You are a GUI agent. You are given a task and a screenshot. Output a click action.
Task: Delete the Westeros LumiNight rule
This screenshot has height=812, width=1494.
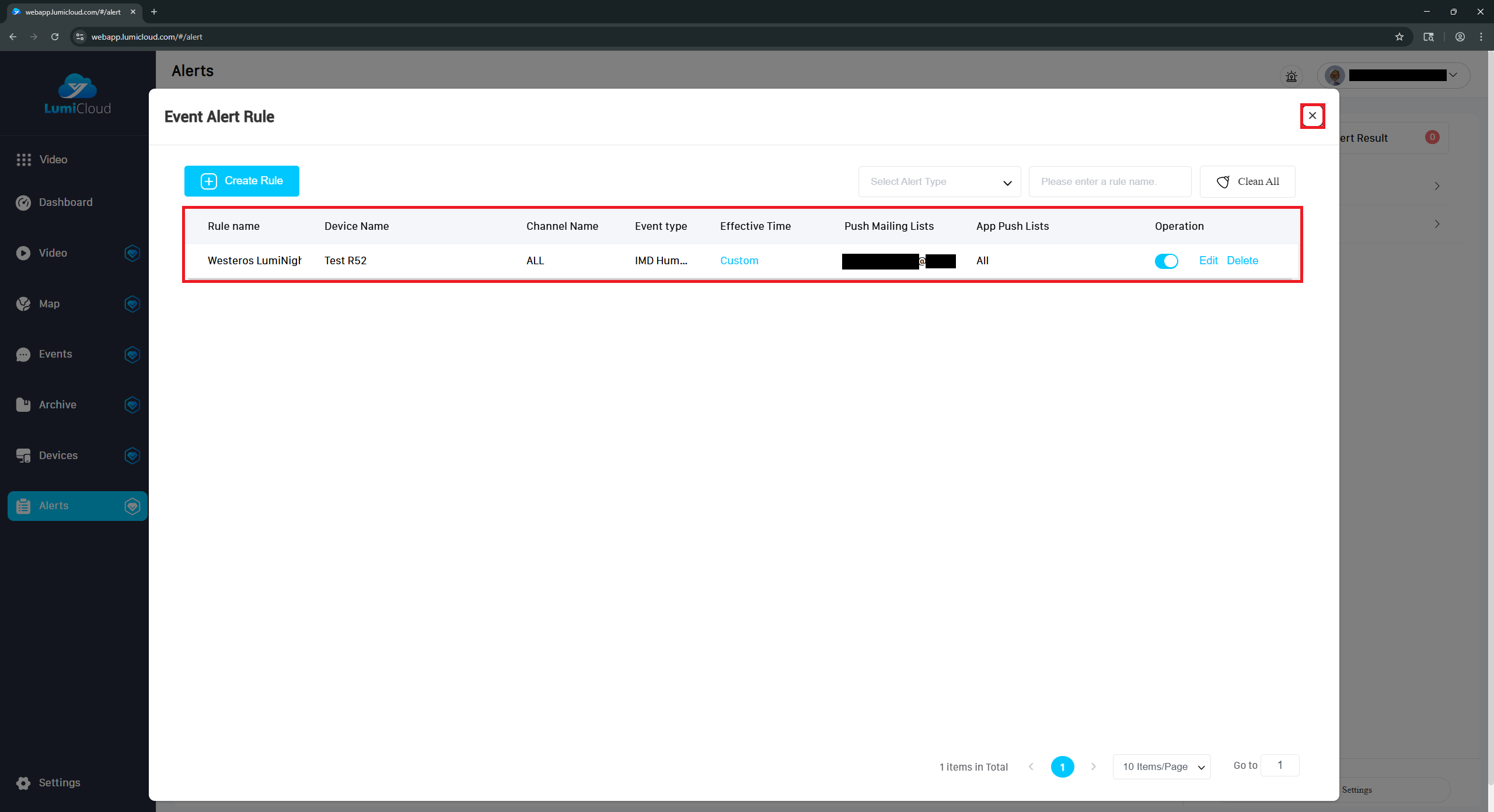pos(1242,261)
